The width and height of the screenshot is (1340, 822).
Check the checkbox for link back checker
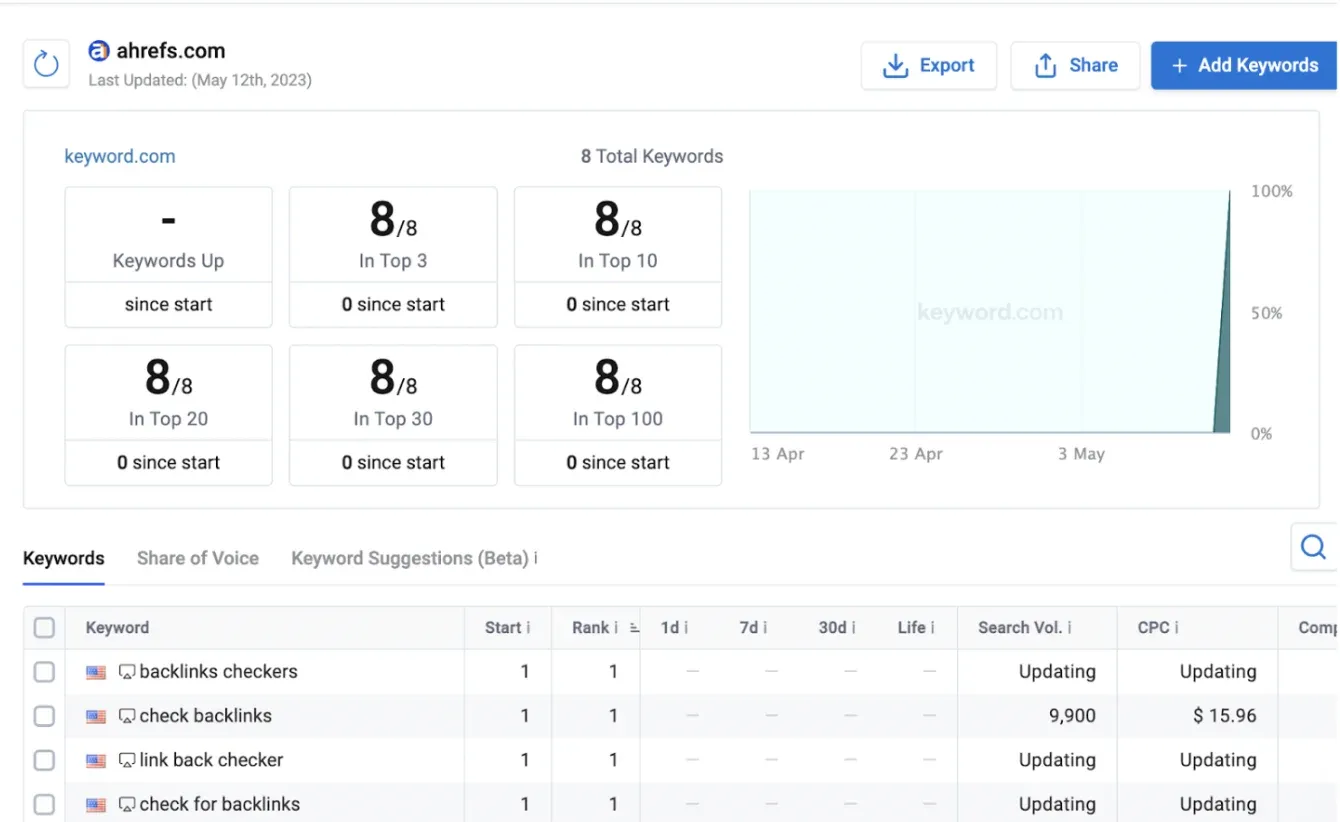(44, 760)
